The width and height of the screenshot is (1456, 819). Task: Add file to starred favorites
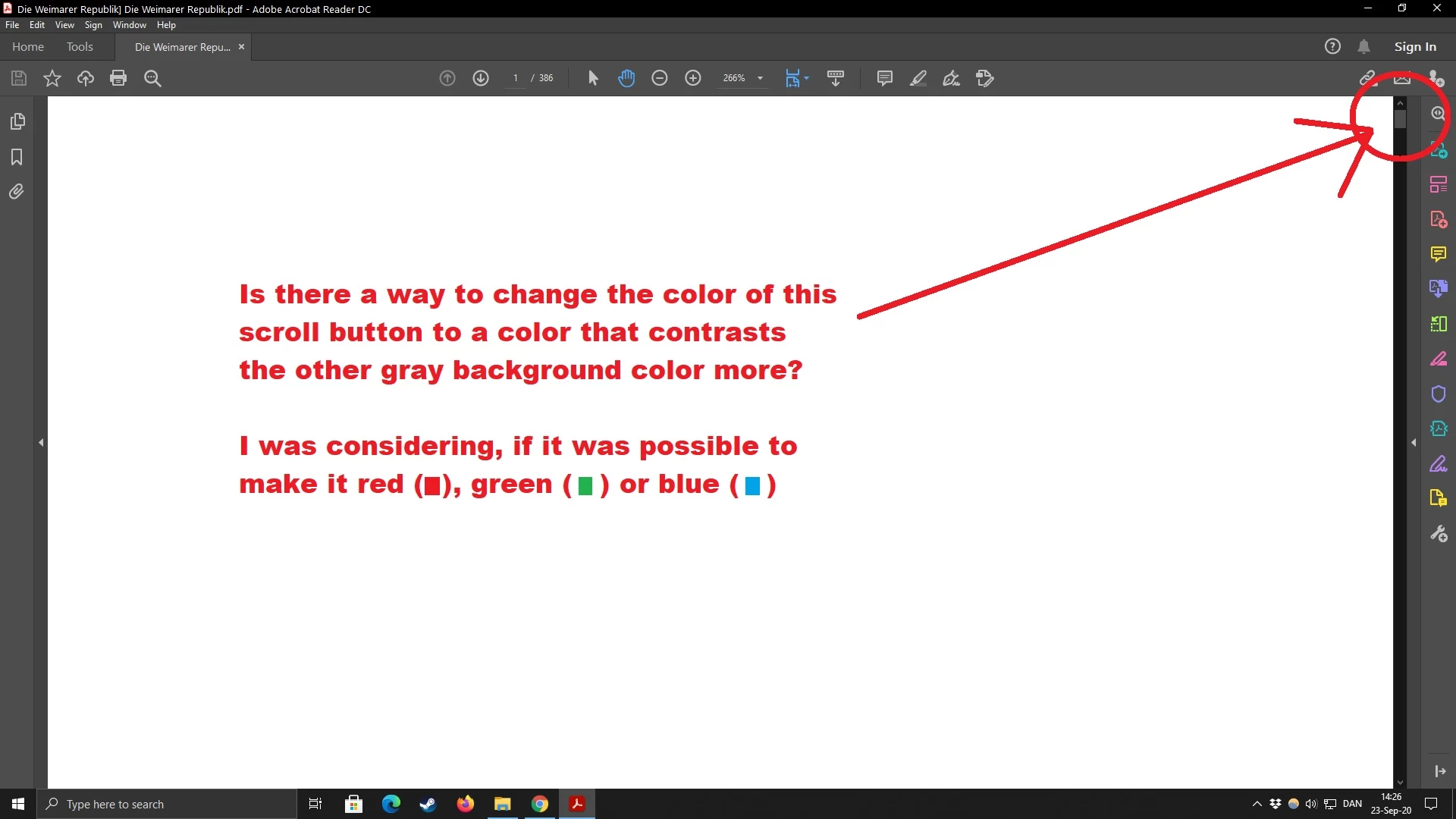(52, 78)
